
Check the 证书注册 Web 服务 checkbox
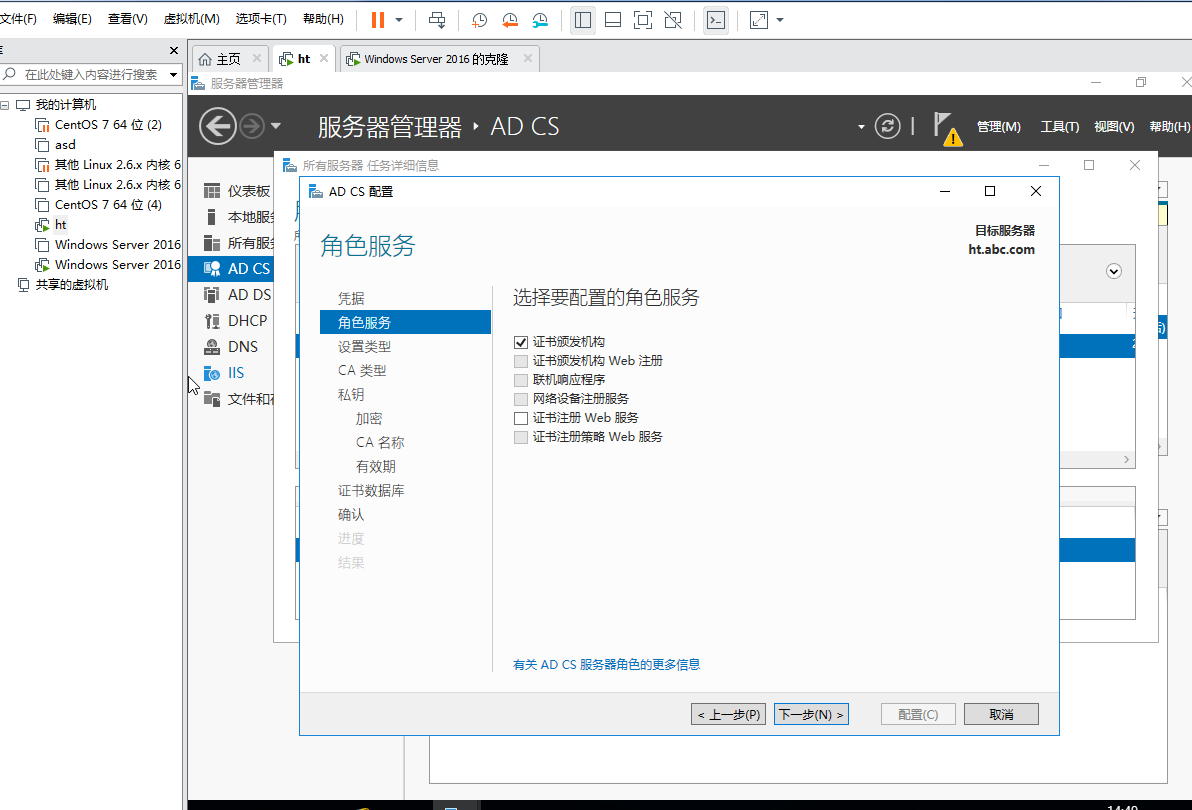click(x=521, y=418)
